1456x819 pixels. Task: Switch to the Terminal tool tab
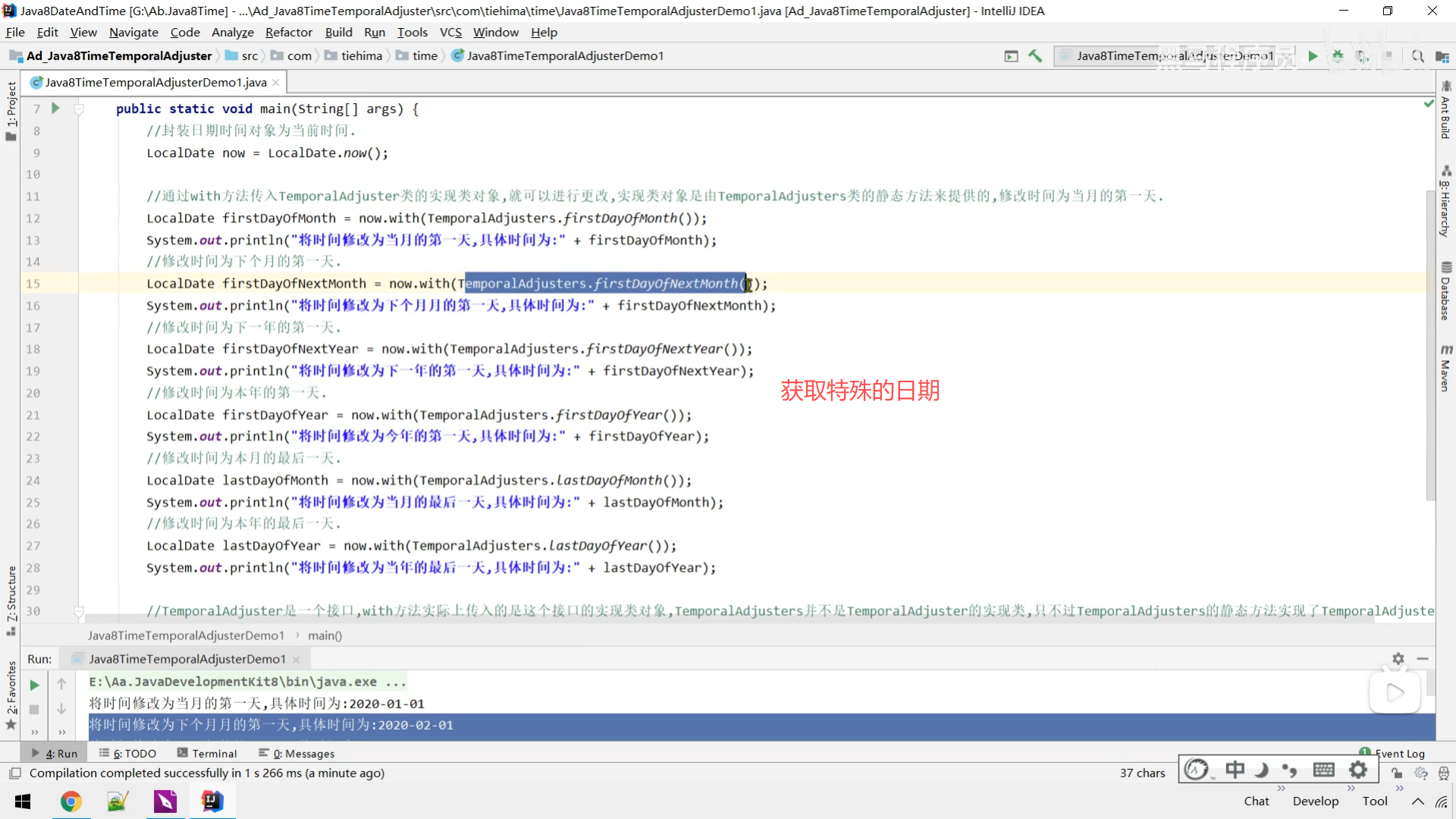coord(207,753)
